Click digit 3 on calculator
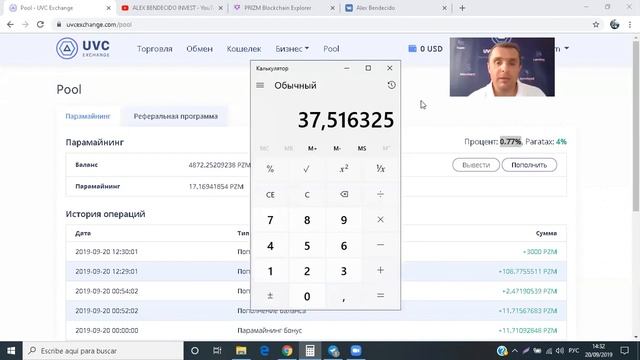 pyautogui.click(x=344, y=271)
